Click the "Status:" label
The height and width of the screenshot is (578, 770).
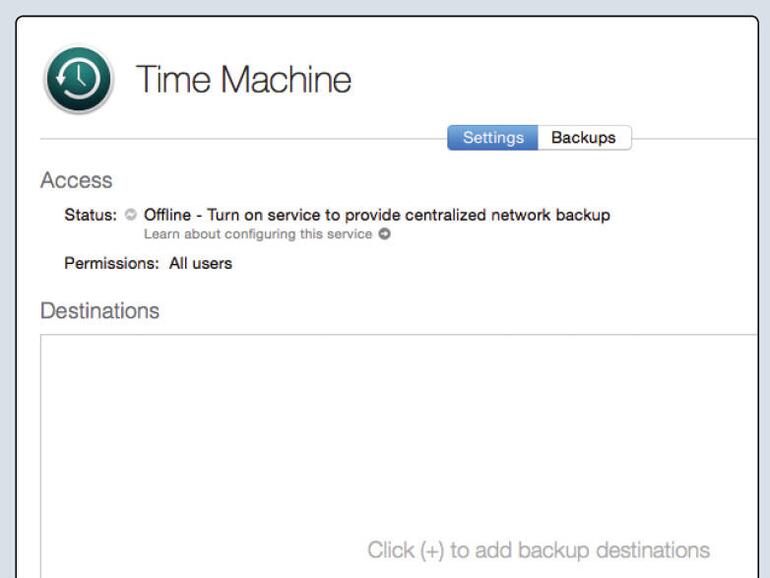click(91, 215)
